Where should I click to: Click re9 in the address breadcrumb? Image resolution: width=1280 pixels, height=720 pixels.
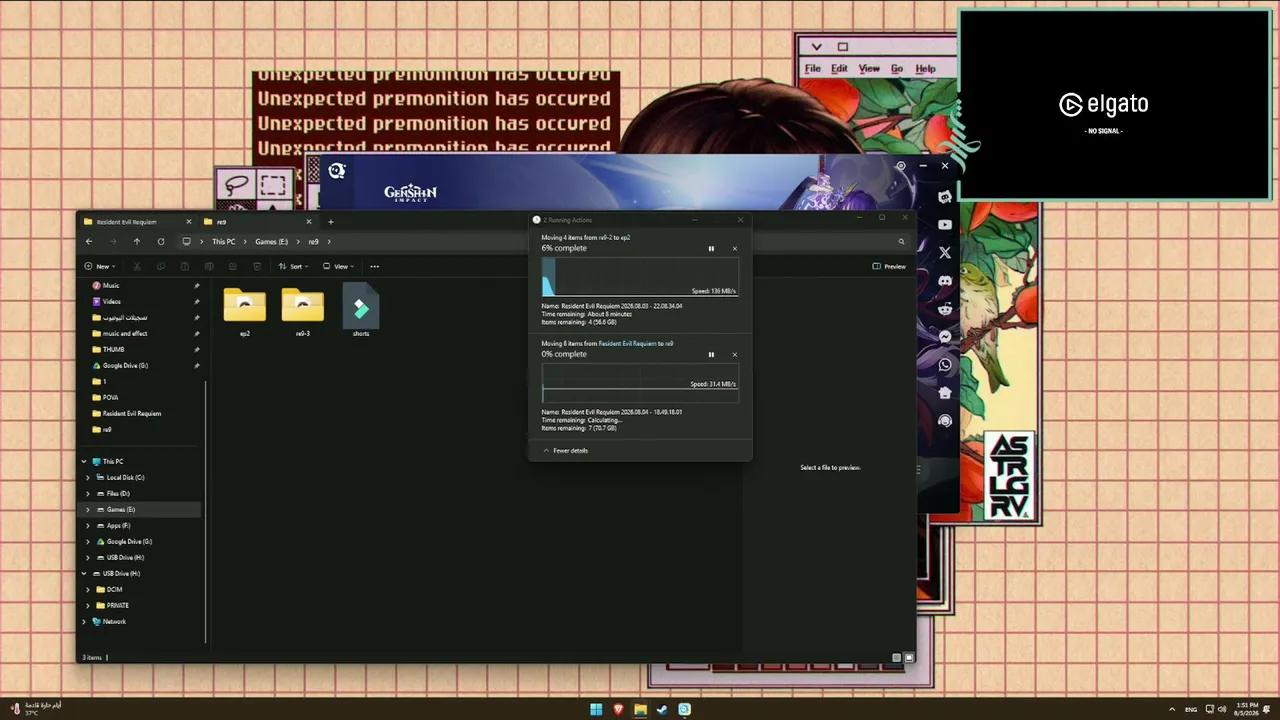tap(313, 242)
